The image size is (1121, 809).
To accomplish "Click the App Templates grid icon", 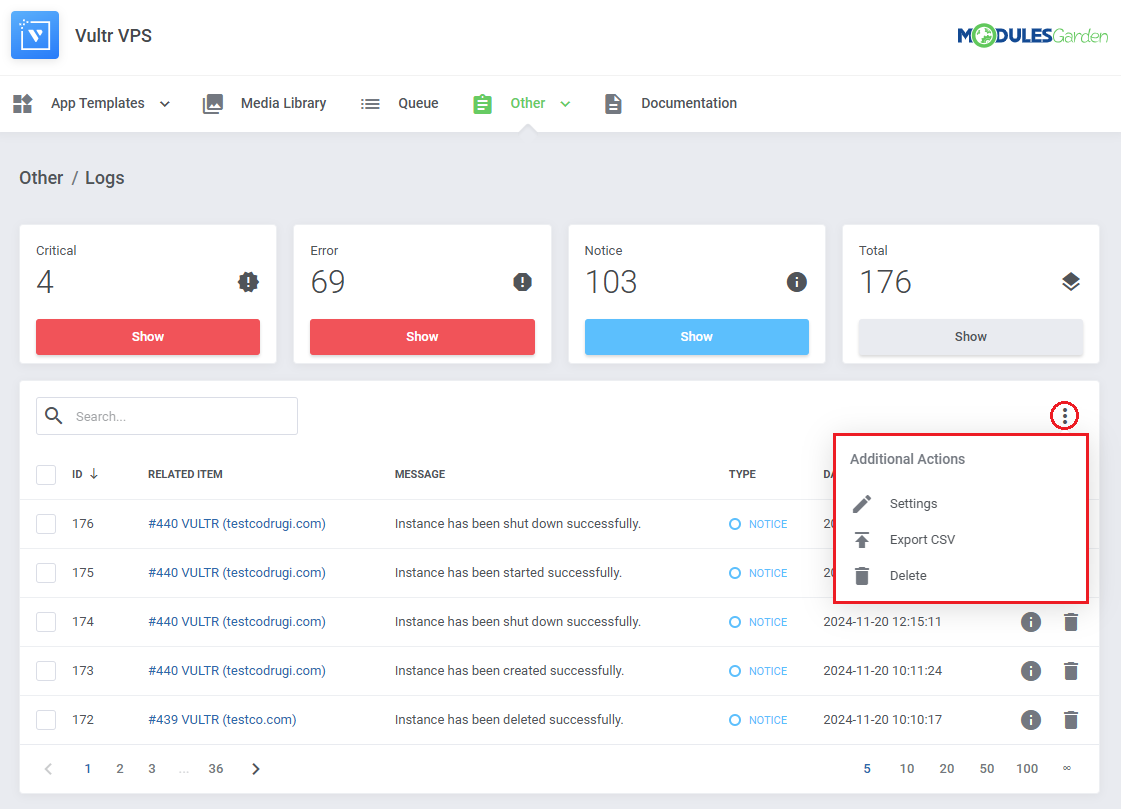I will 23,104.
